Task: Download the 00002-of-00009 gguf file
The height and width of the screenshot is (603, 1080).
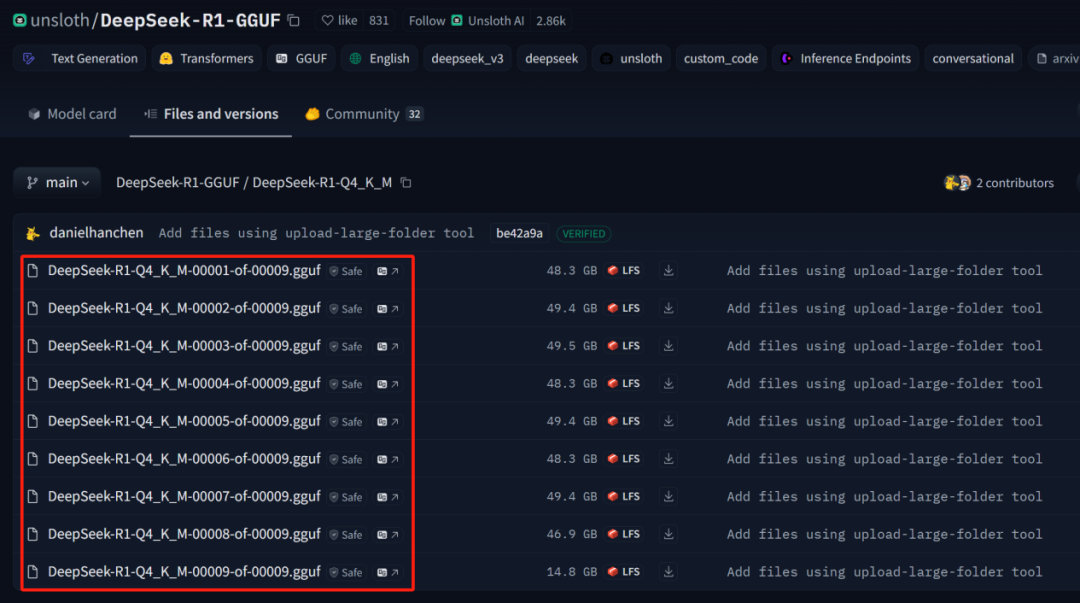Action: click(668, 308)
